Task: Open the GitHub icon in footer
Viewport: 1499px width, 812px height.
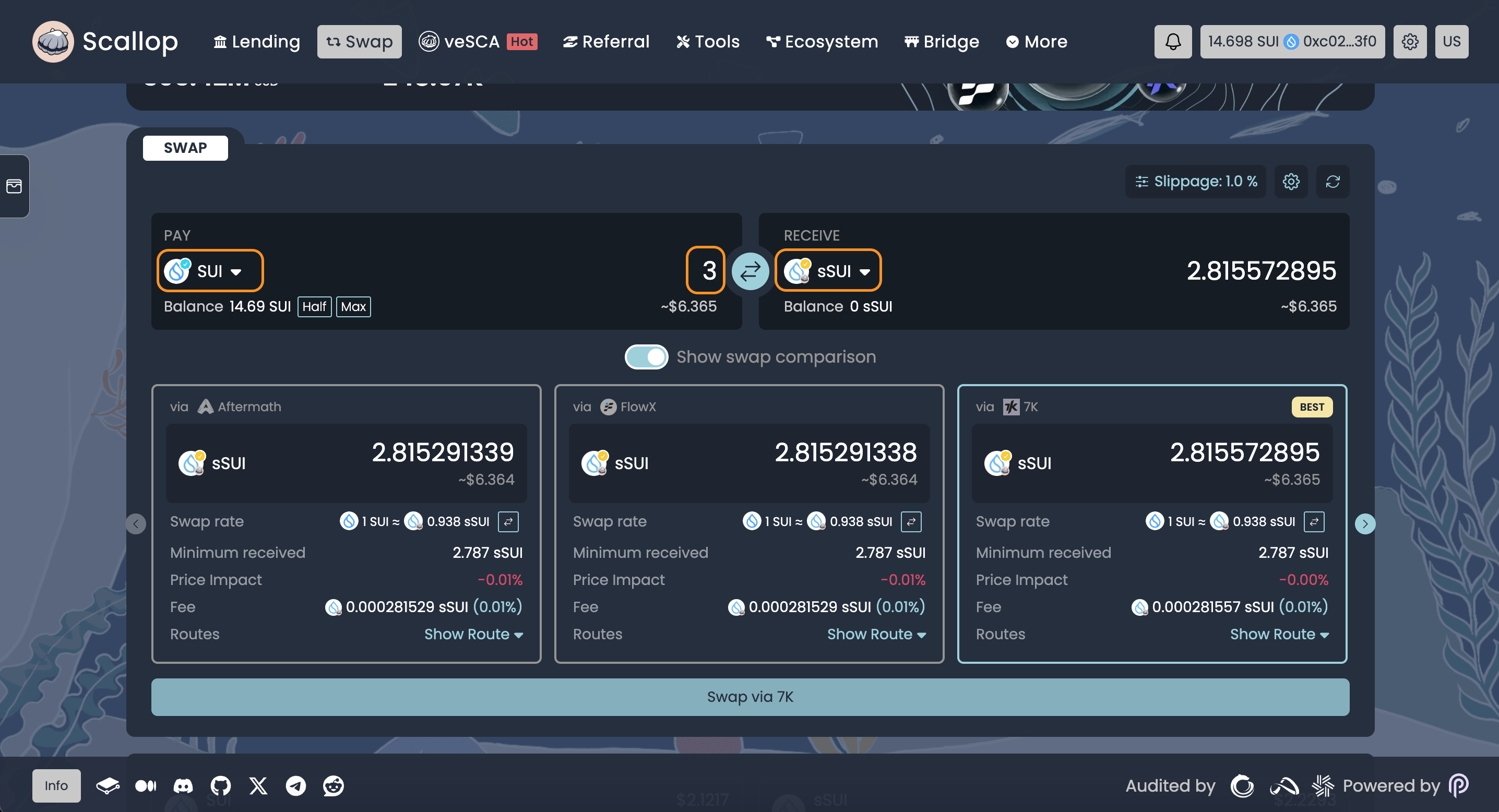Action: coord(221,786)
